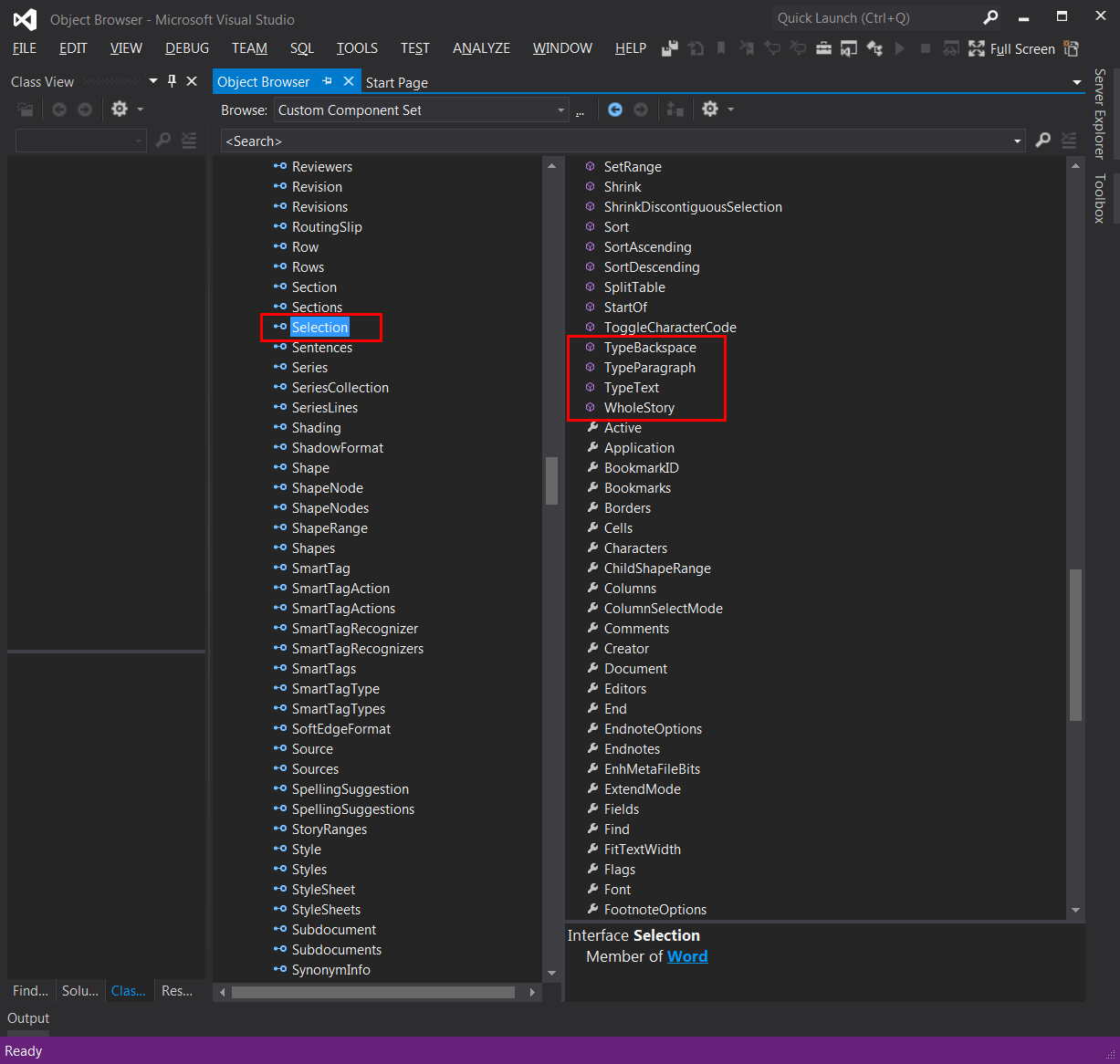Image resolution: width=1120 pixels, height=1064 pixels.
Task: Select the SynonymInfo interface
Action: pos(330,970)
